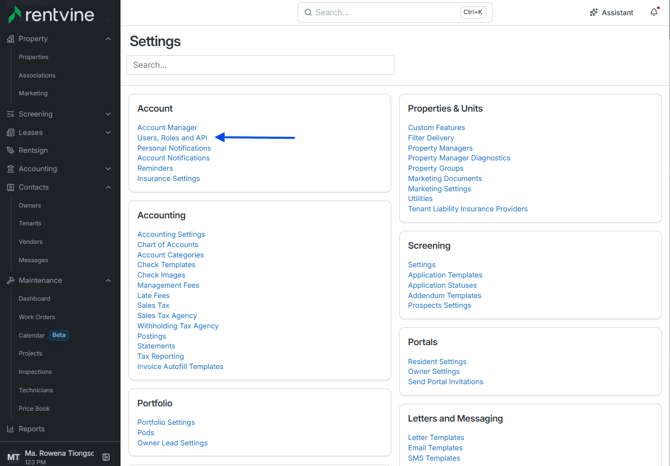Open Application Templates link

pyautogui.click(x=445, y=275)
